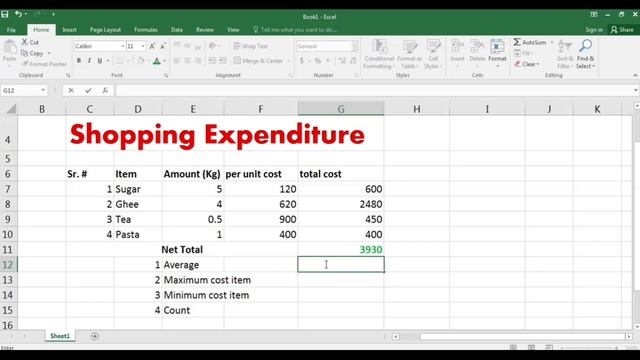This screenshot has height=360, width=640.
Task: Click the Tell me what you want search box
Action: (x=295, y=30)
